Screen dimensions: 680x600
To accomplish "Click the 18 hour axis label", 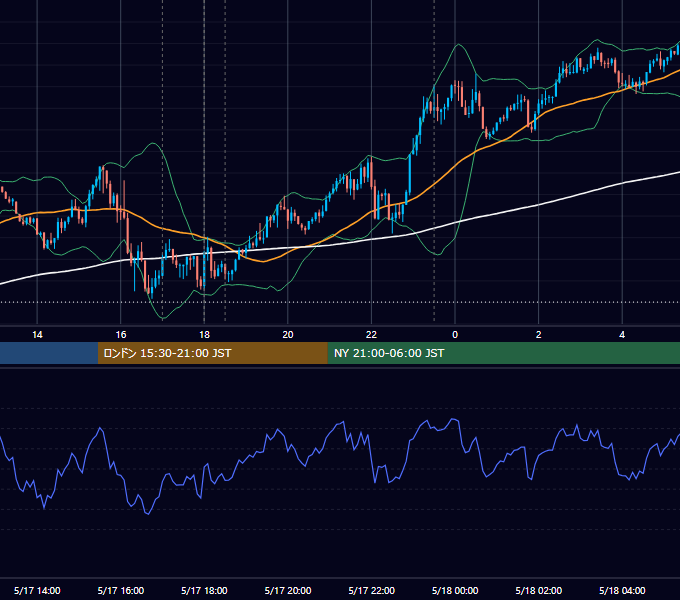I will [x=204, y=335].
